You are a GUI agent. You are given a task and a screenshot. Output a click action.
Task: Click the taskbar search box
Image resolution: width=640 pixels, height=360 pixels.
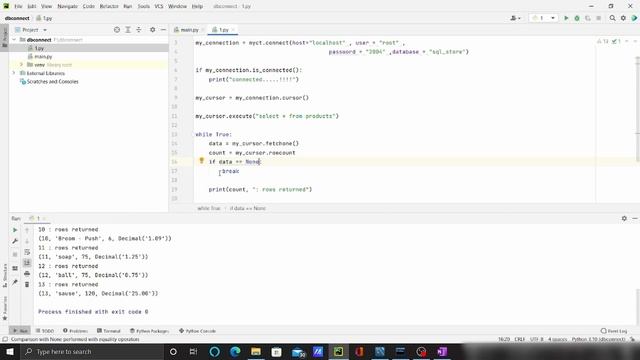coord(92,351)
